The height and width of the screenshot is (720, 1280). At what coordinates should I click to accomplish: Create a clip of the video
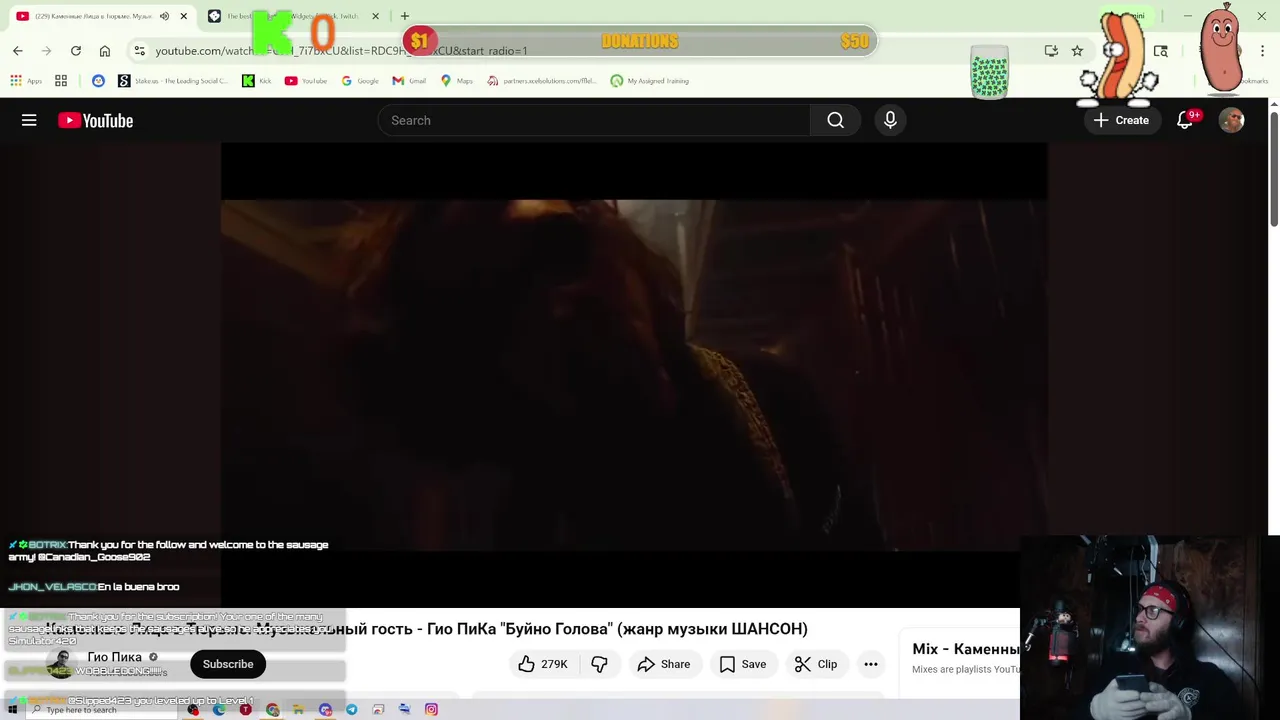coord(815,664)
